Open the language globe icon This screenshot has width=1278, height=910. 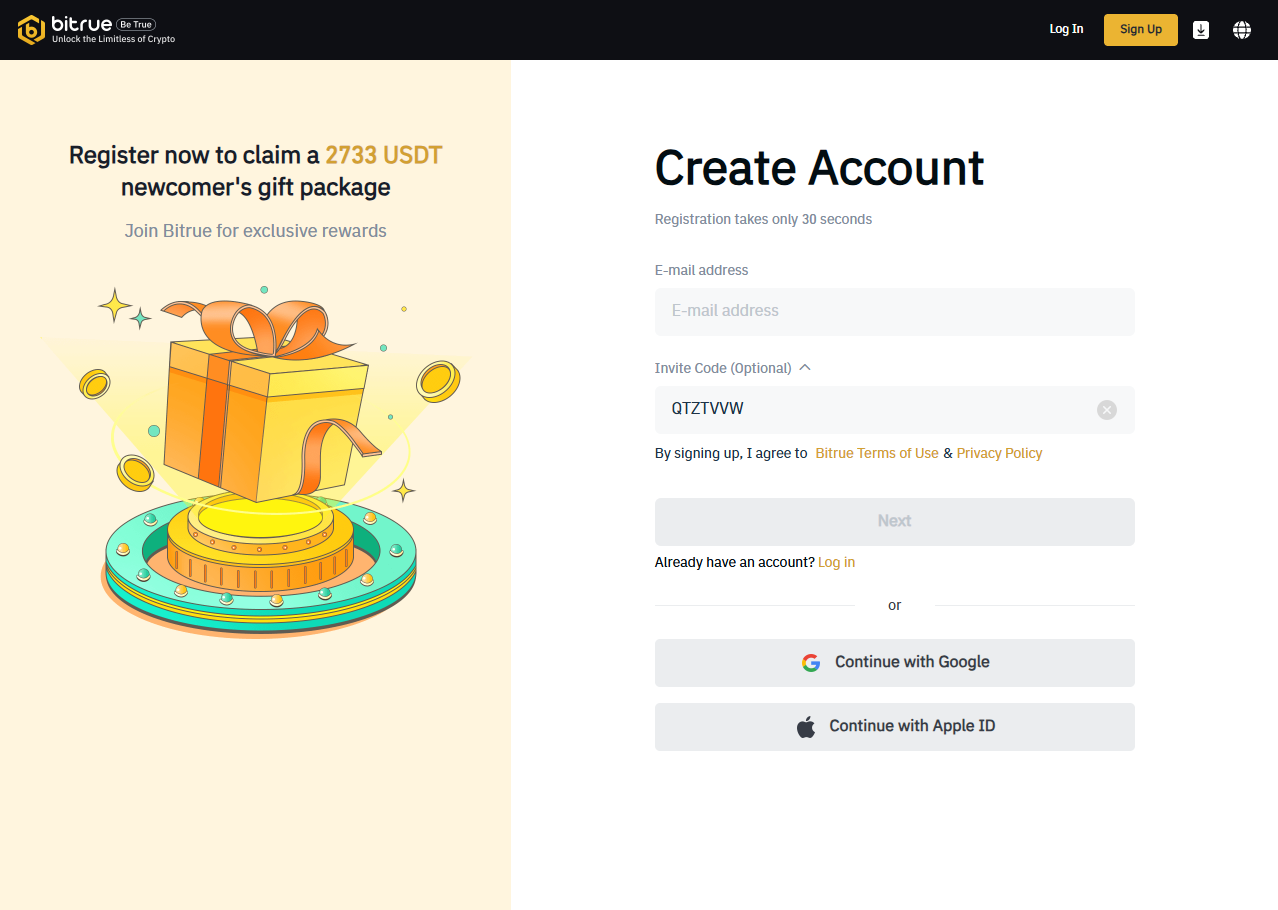click(x=1241, y=29)
